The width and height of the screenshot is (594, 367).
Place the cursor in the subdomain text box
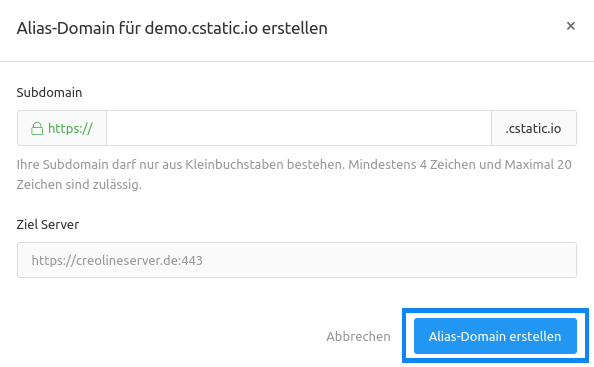(x=299, y=128)
